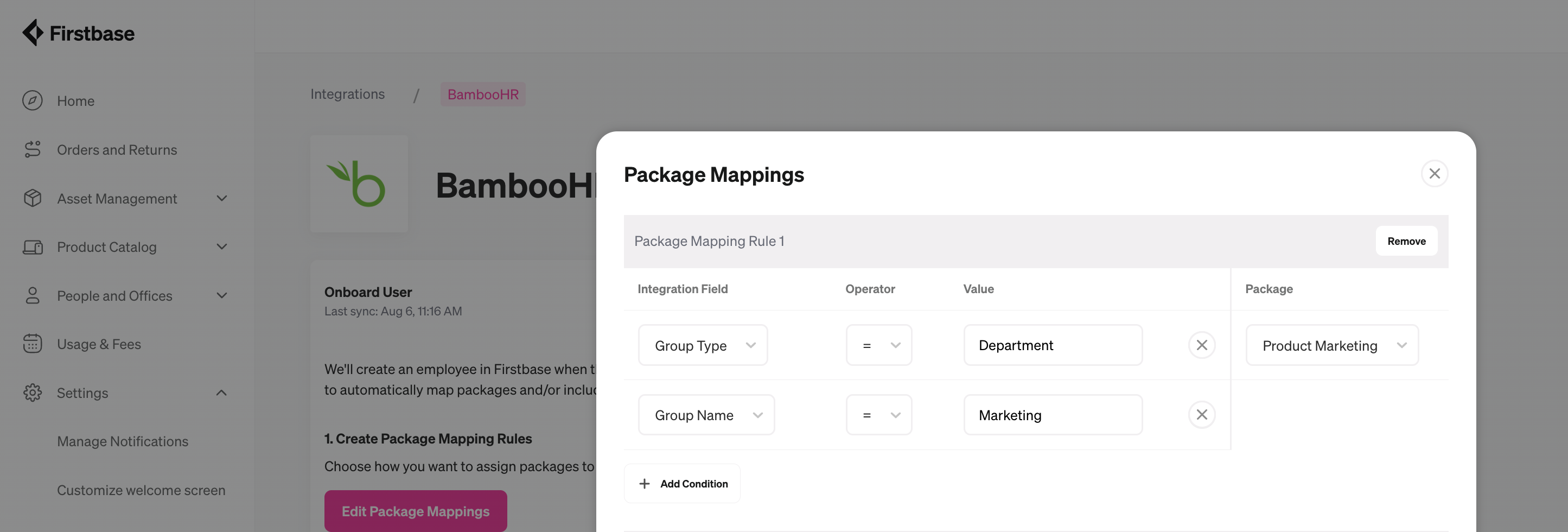Open the Group Name field dropdown
The height and width of the screenshot is (532, 1568).
(x=706, y=415)
